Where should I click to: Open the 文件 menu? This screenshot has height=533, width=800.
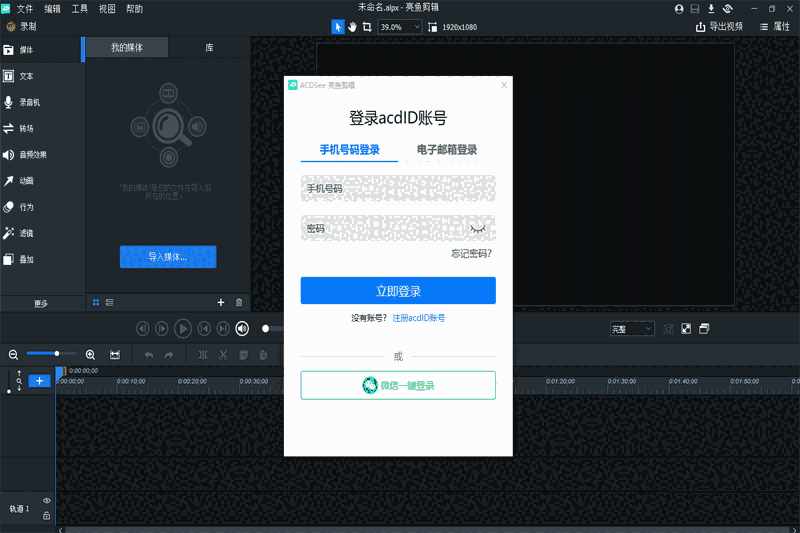click(24, 9)
